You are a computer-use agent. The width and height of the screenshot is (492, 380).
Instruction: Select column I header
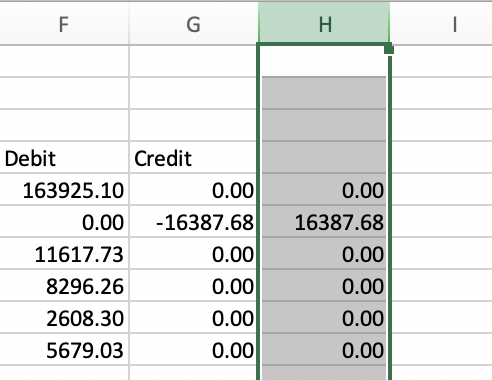pos(442,24)
